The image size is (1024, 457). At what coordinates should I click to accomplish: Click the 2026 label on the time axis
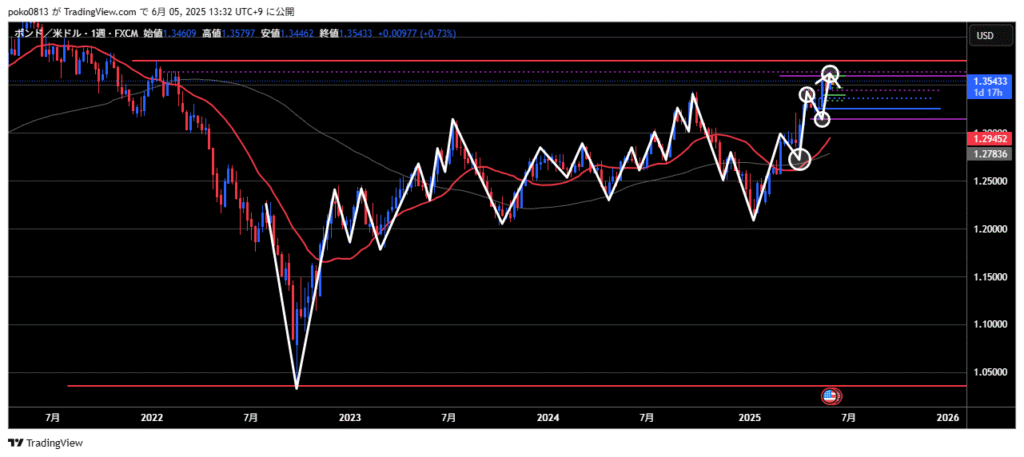pos(948,416)
